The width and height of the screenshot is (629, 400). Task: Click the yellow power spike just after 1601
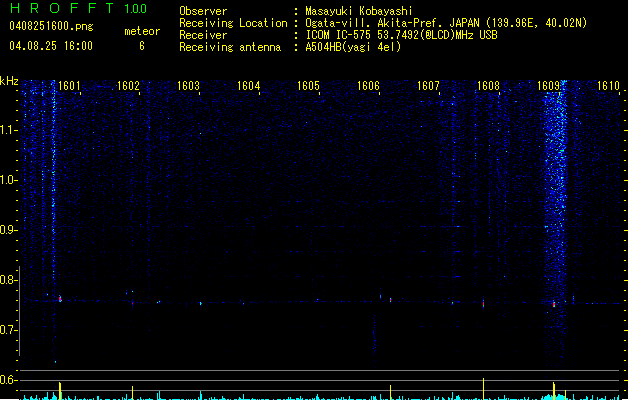coord(60,391)
